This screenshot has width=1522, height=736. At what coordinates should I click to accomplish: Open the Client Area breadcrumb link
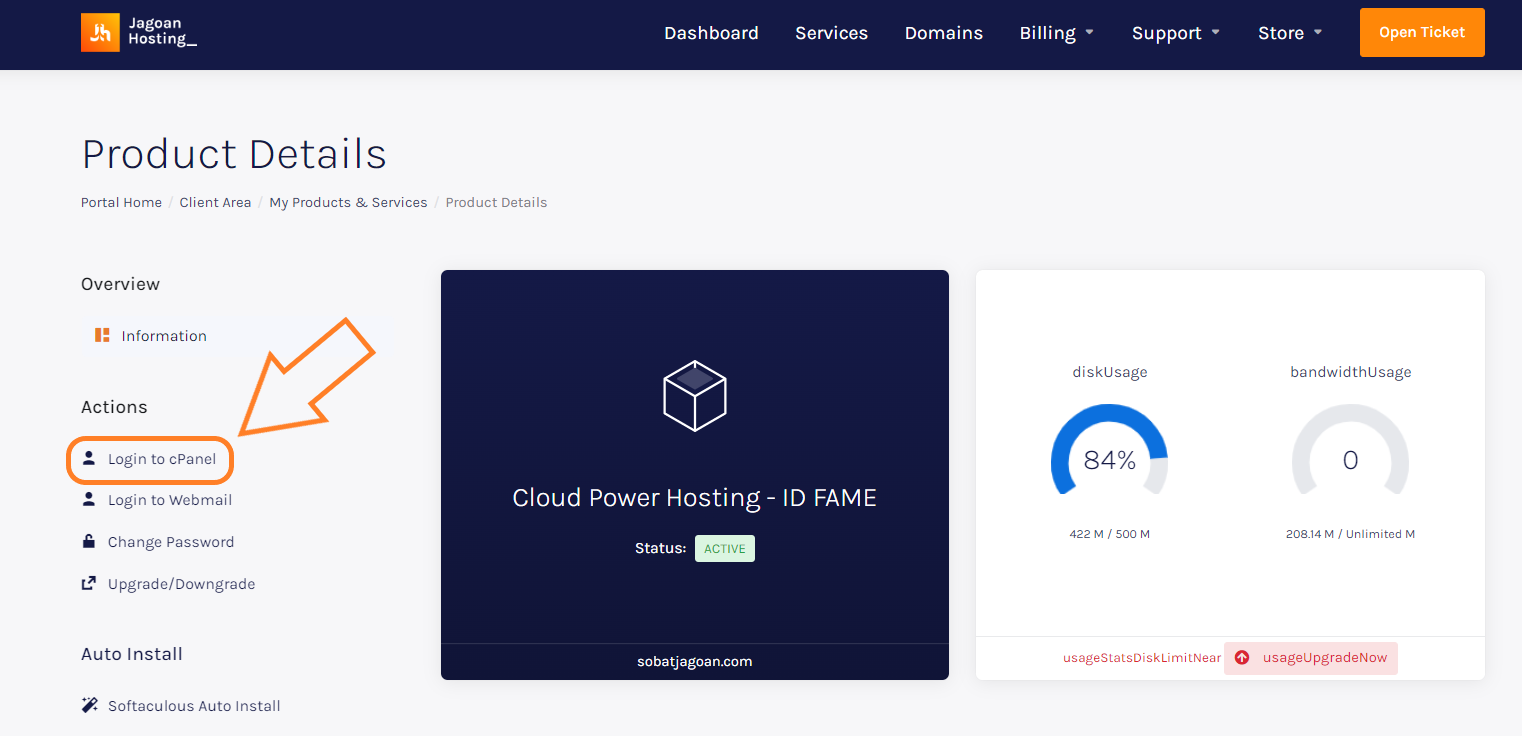[215, 202]
